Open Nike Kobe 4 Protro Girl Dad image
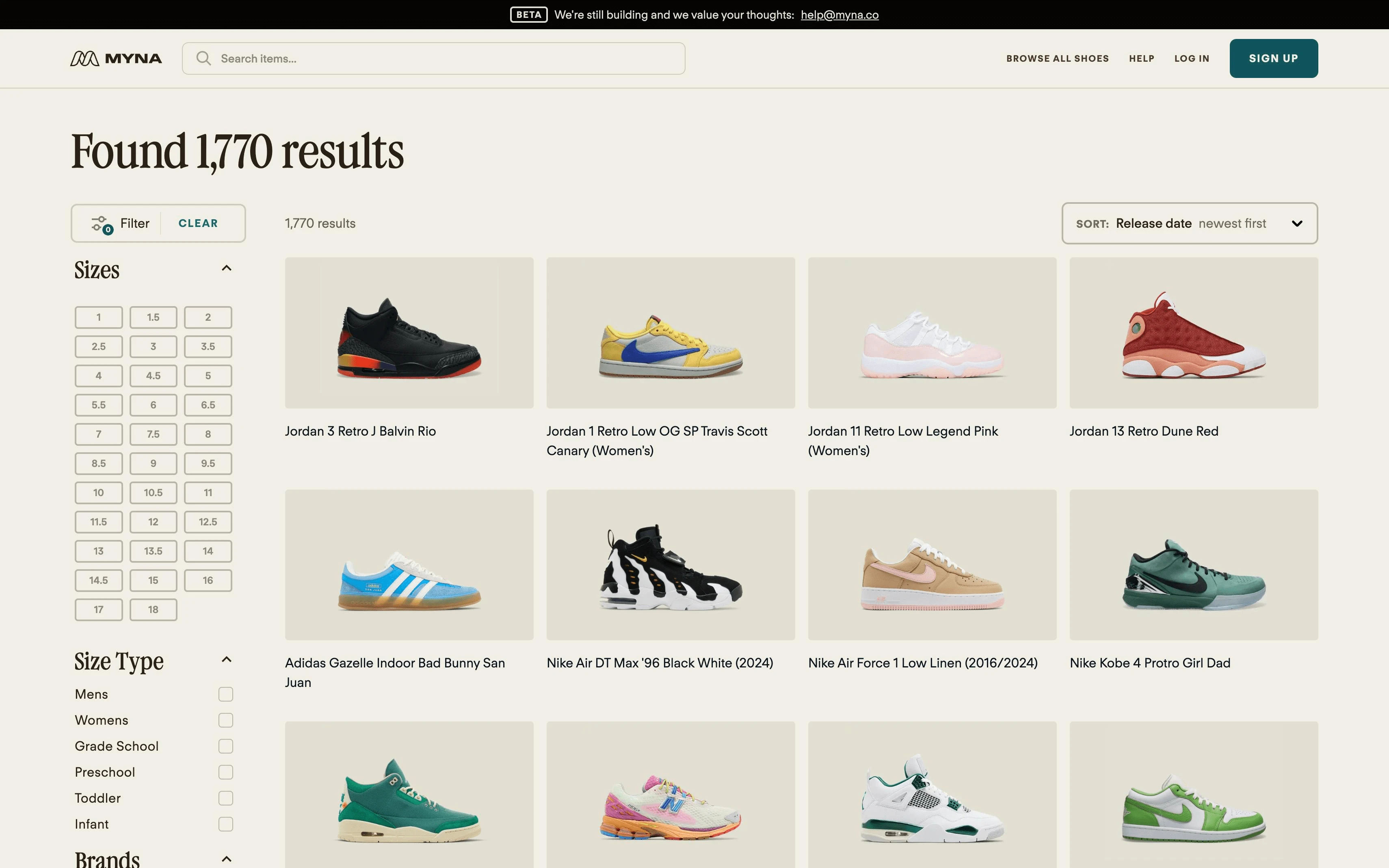The height and width of the screenshot is (868, 1389). 1193,565
